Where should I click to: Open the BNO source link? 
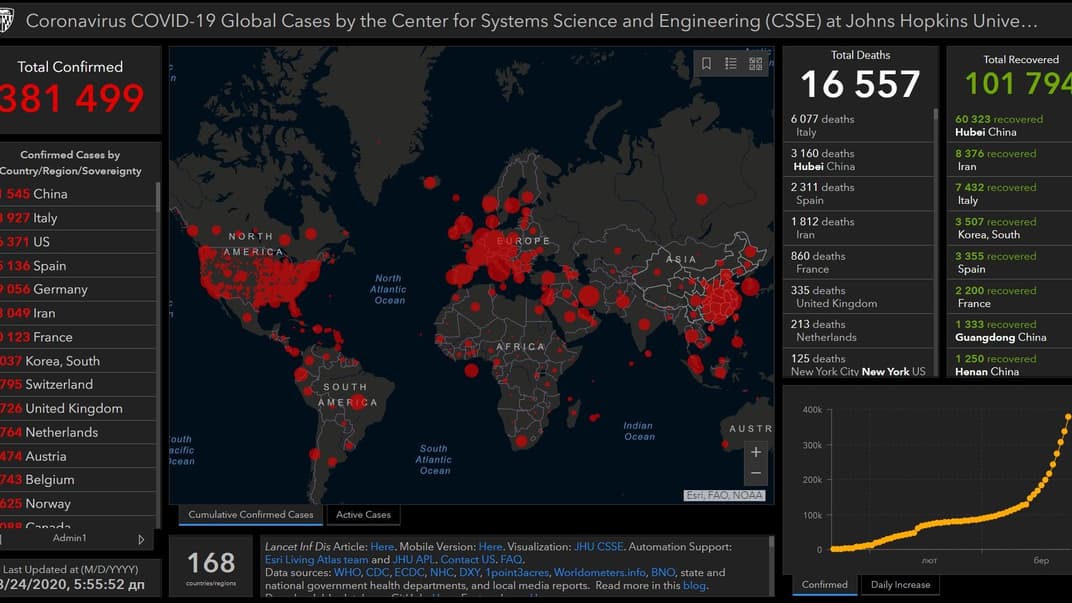pos(662,572)
